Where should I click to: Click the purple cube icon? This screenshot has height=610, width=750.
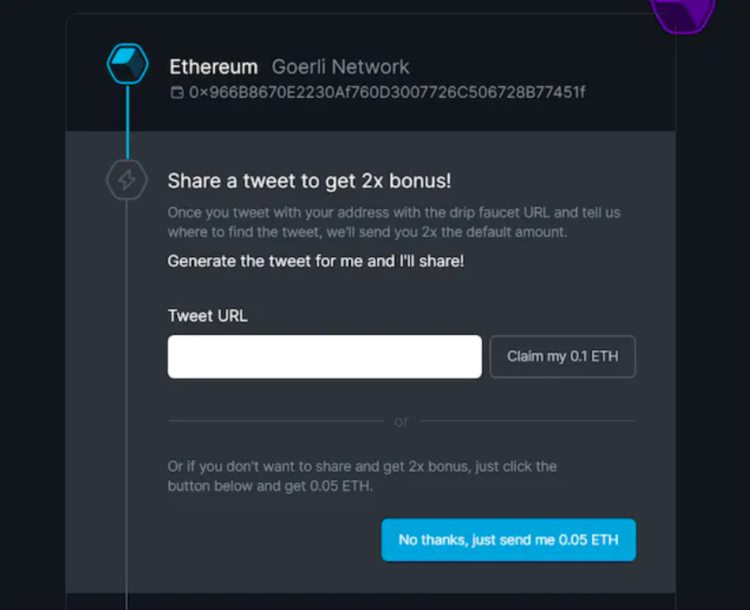[x=683, y=12]
